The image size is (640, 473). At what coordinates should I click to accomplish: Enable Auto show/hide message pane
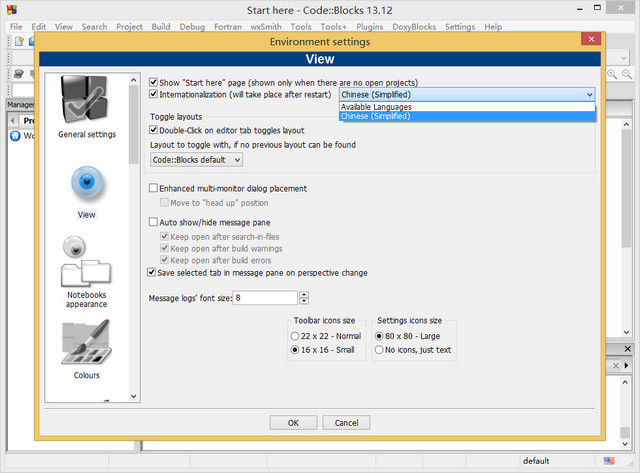[153, 222]
